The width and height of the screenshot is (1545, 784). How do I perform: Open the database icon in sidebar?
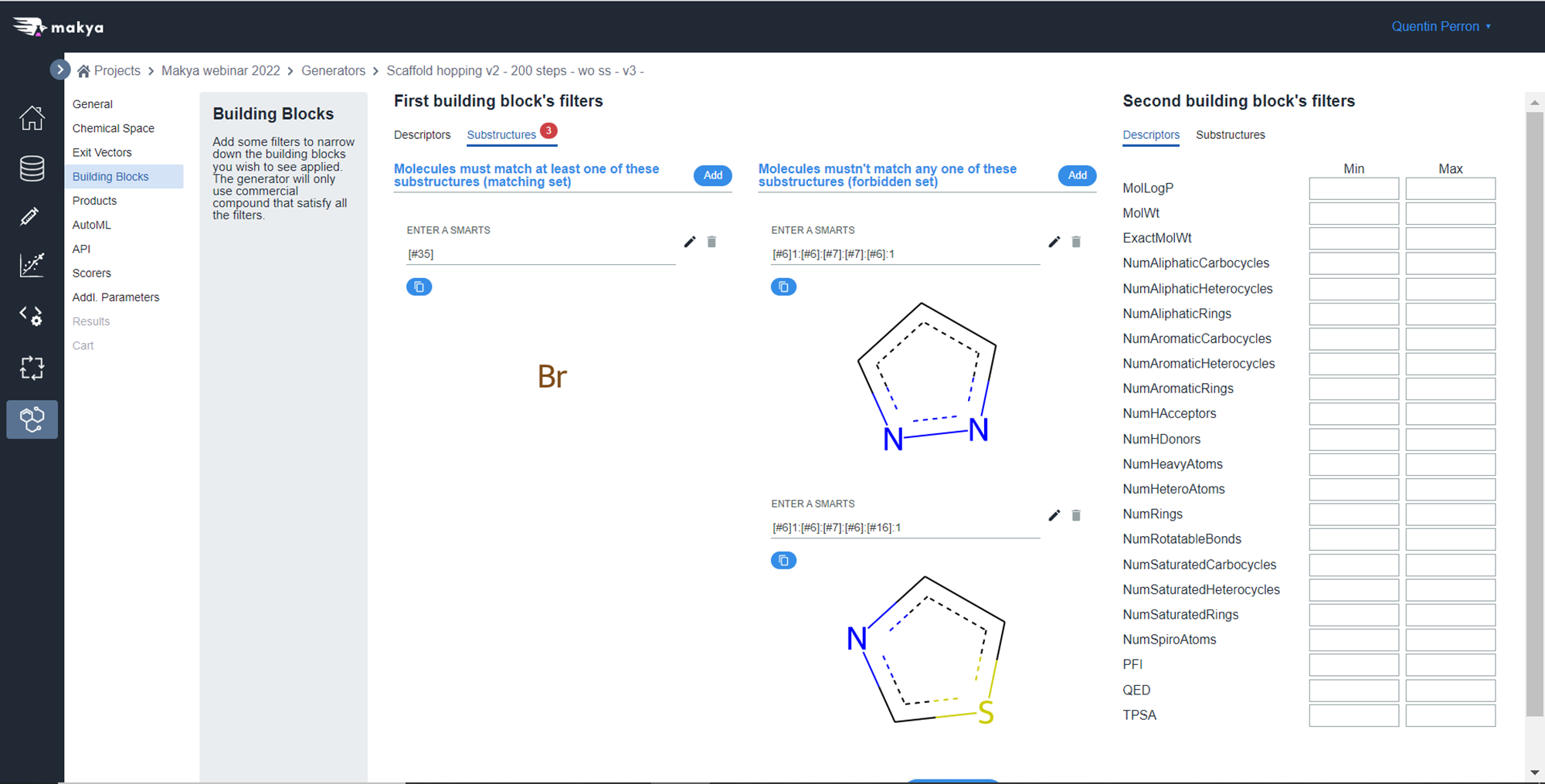coord(32,168)
